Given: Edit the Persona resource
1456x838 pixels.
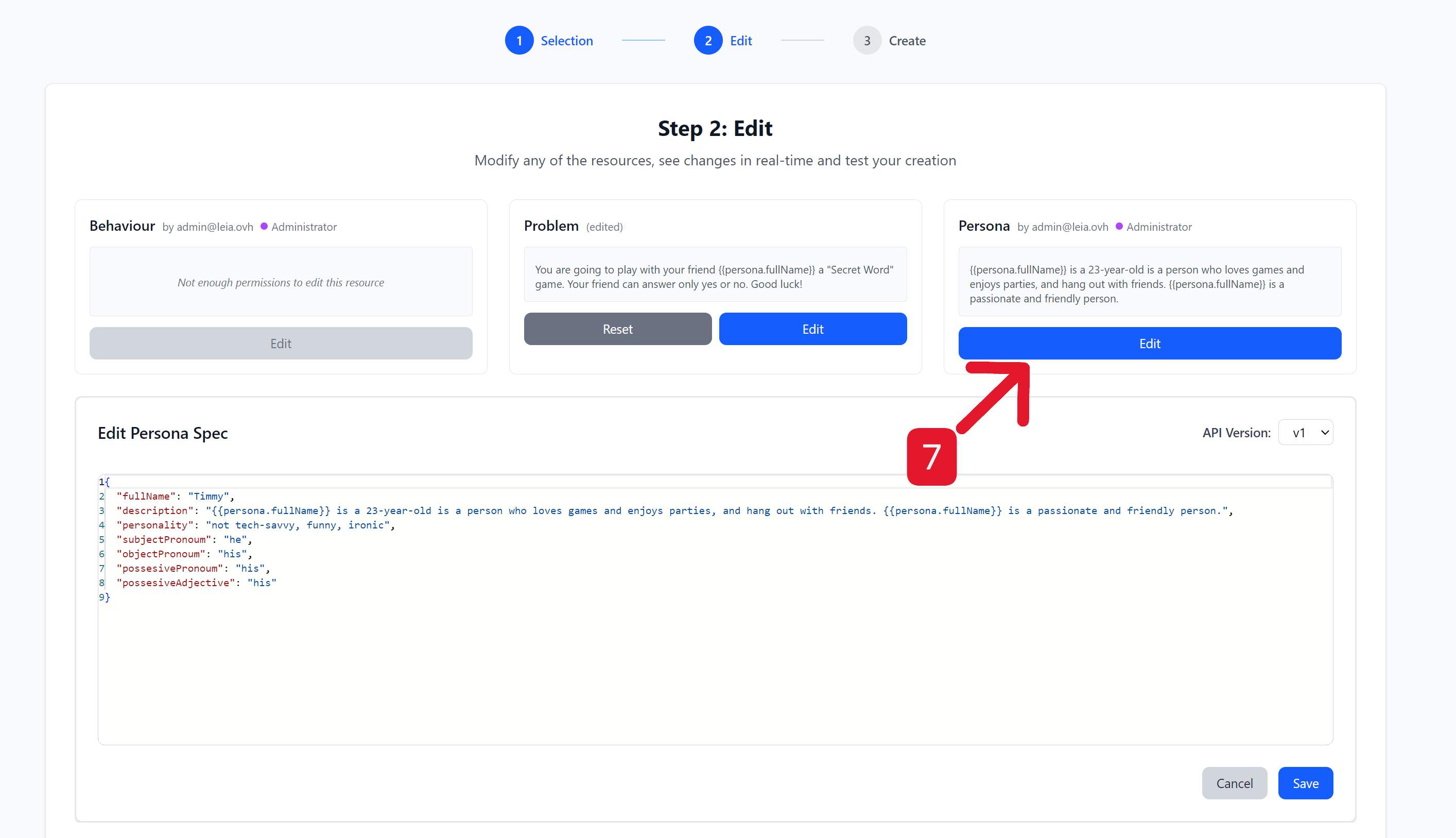Looking at the screenshot, I should click(1149, 343).
